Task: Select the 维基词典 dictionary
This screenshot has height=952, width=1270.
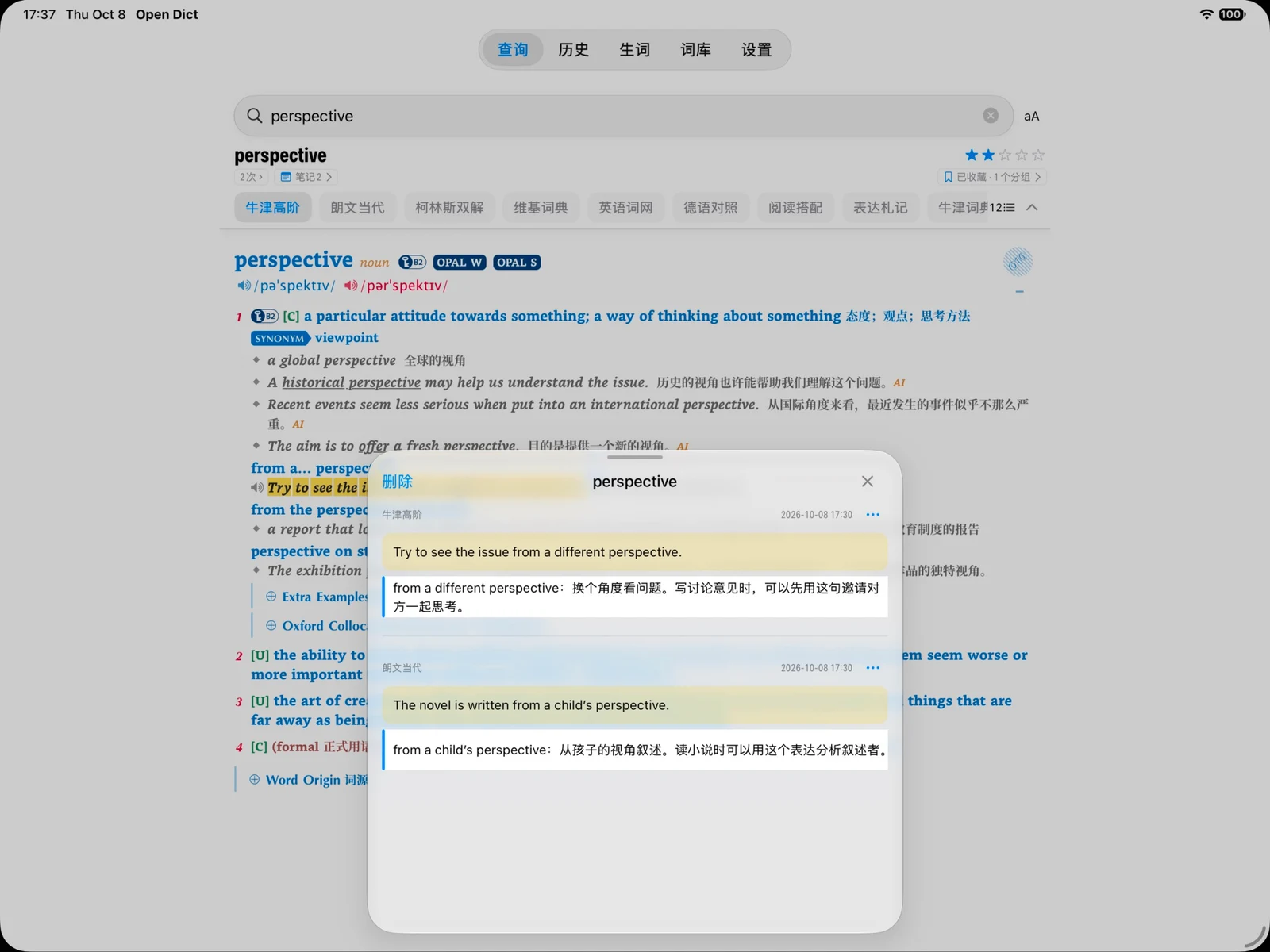Action: pyautogui.click(x=541, y=208)
